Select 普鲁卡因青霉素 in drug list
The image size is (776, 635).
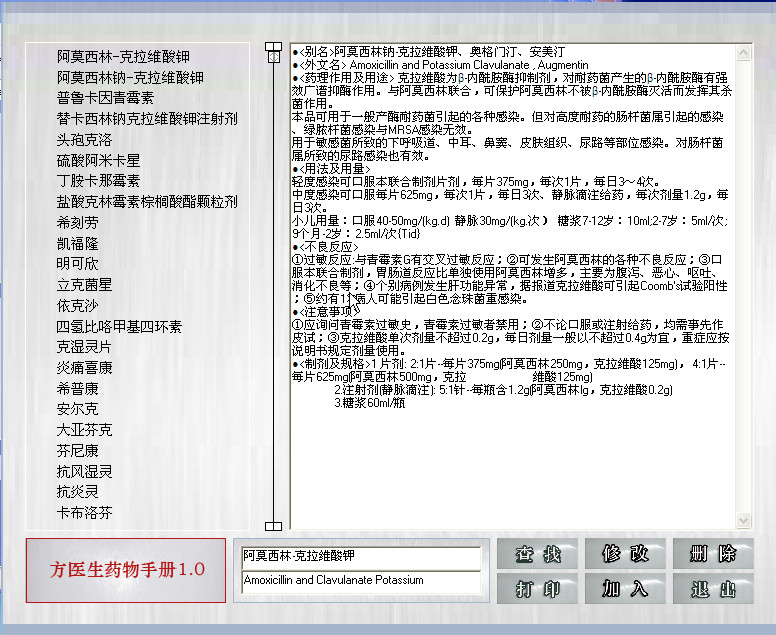(x=105, y=98)
